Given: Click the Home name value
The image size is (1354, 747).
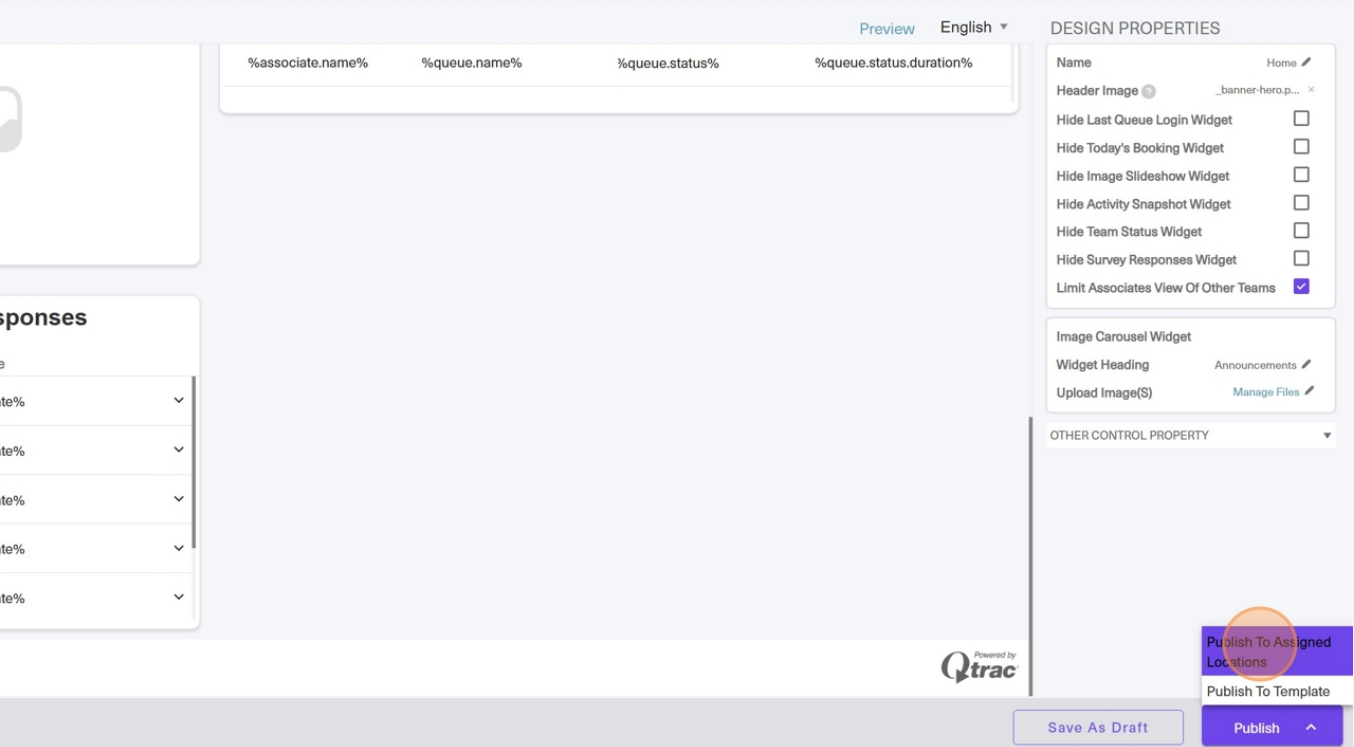Looking at the screenshot, I should (x=1281, y=62).
